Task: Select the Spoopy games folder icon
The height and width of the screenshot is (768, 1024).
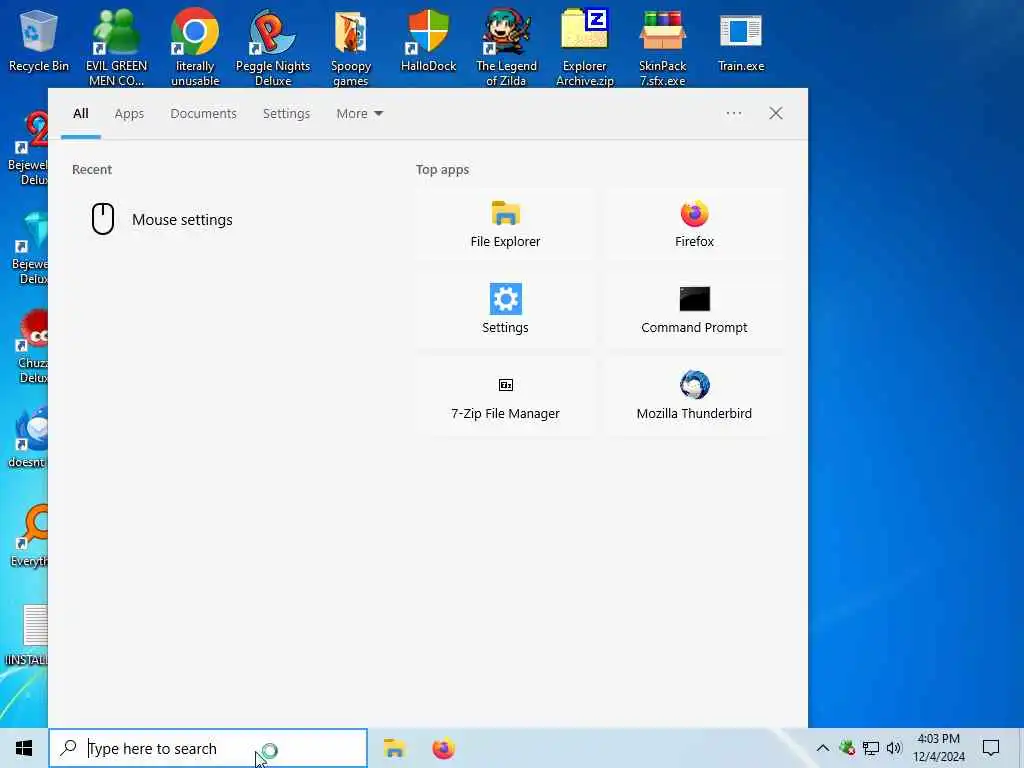Action: point(351,47)
